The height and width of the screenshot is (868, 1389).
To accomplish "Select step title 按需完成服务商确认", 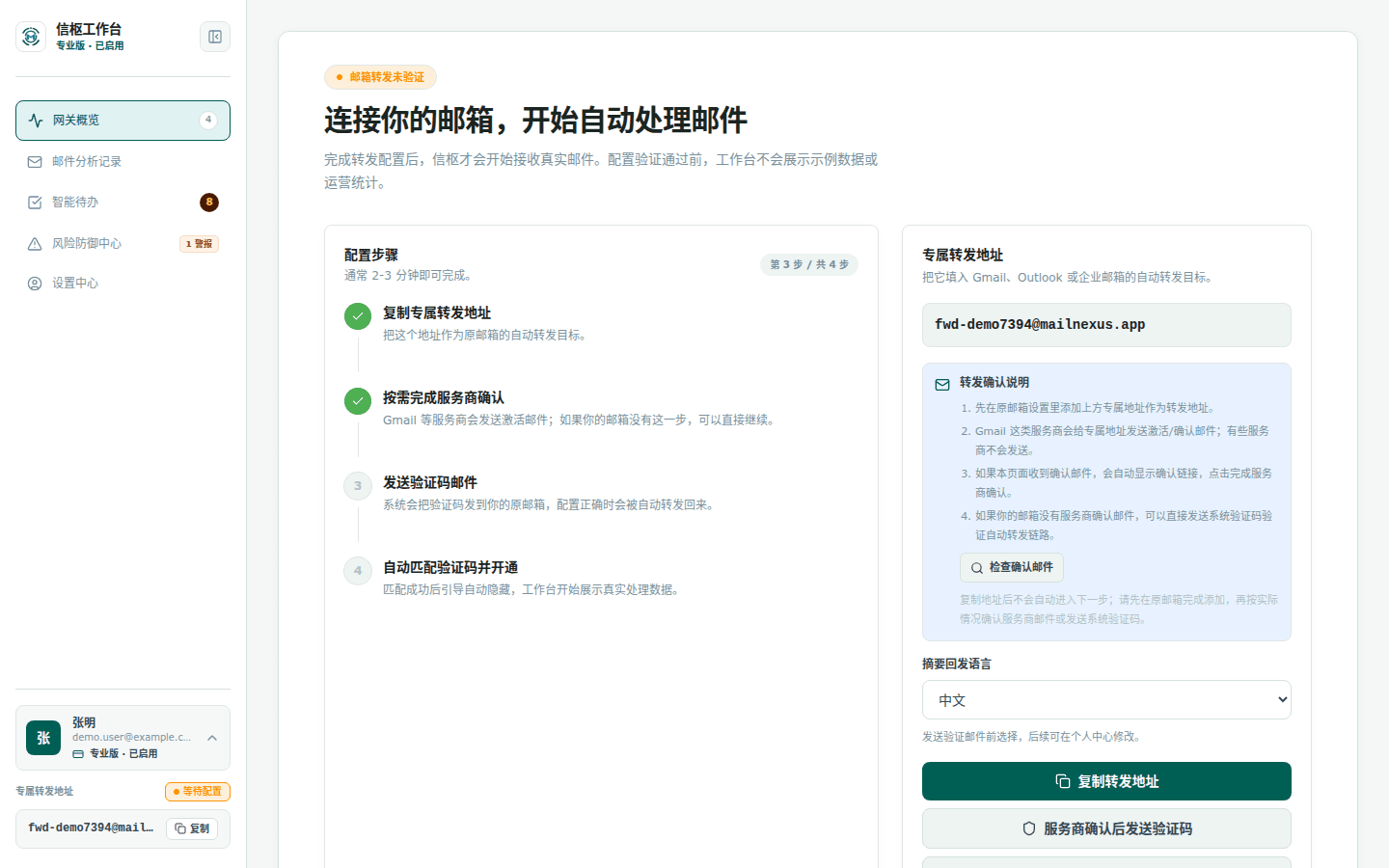I will pos(444,398).
